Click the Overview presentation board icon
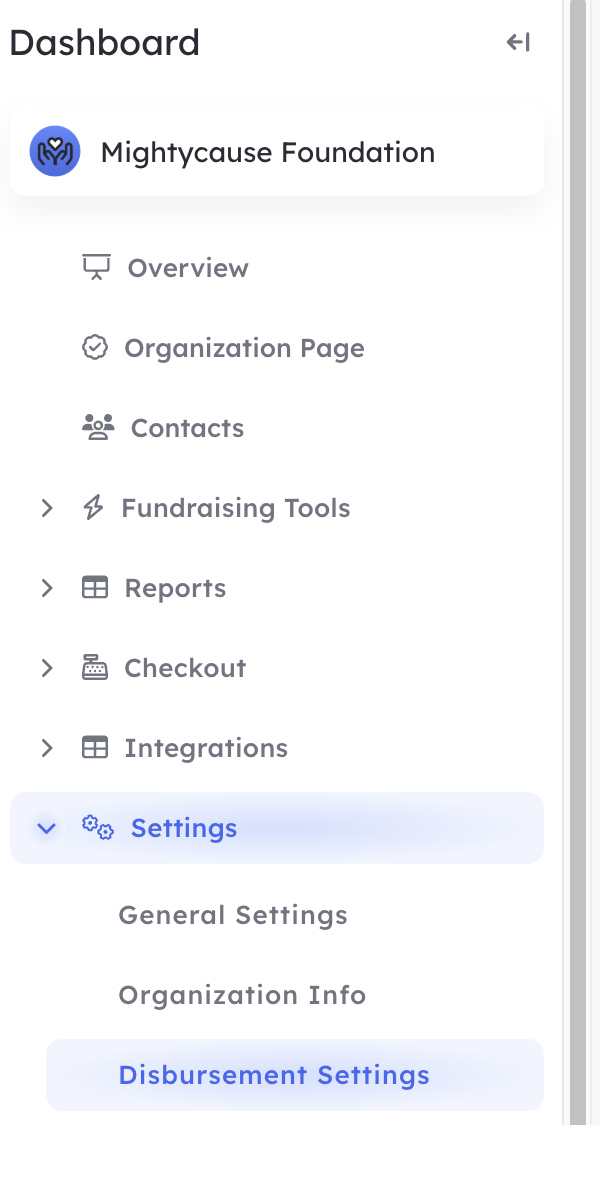The image size is (600, 1198). [96, 267]
